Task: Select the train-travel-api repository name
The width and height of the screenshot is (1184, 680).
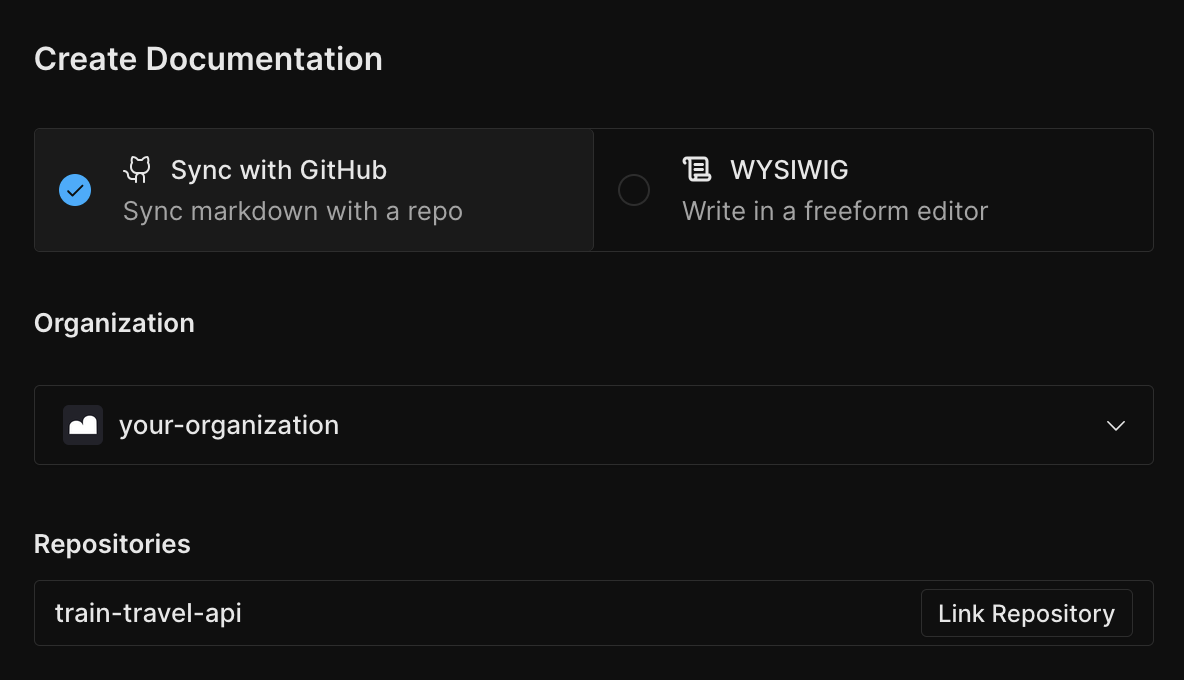Action: (148, 613)
